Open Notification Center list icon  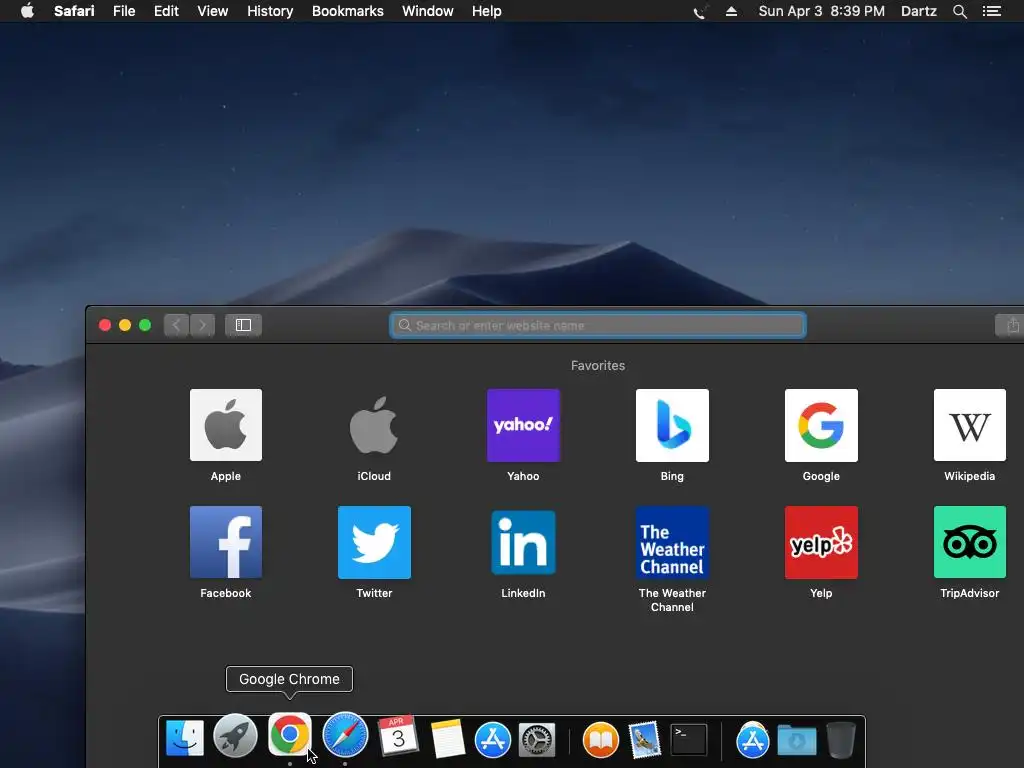(992, 11)
